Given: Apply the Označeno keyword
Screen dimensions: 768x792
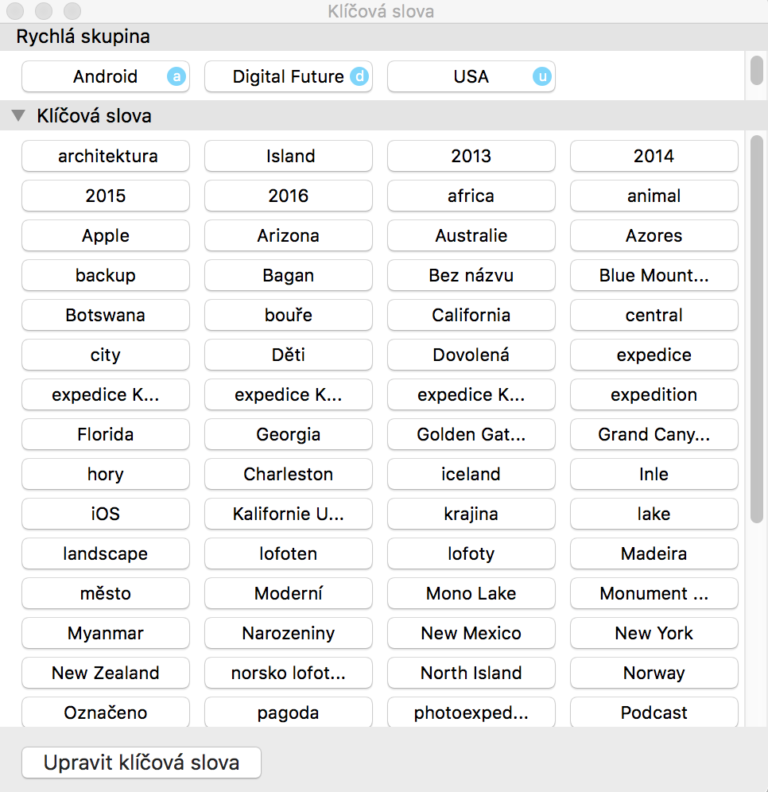Looking at the screenshot, I should (x=106, y=713).
